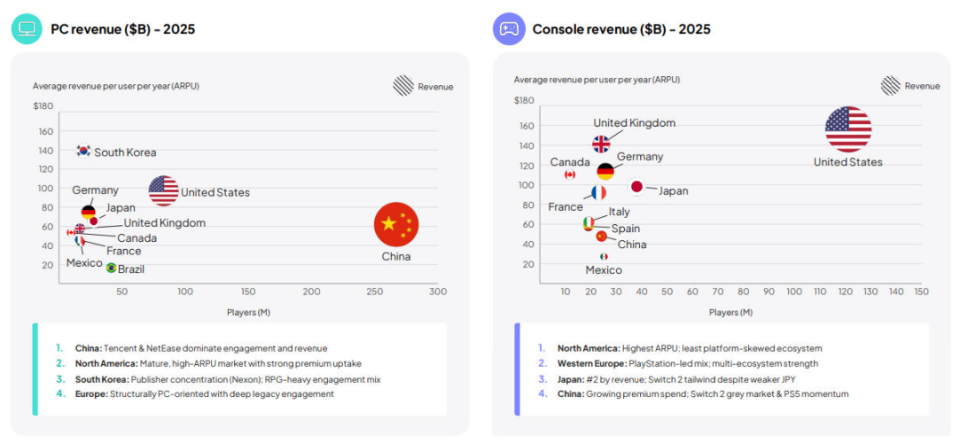Image resolution: width=960 pixels, height=443 pixels.
Task: Select the France flag in Console chart
Action: [598, 193]
